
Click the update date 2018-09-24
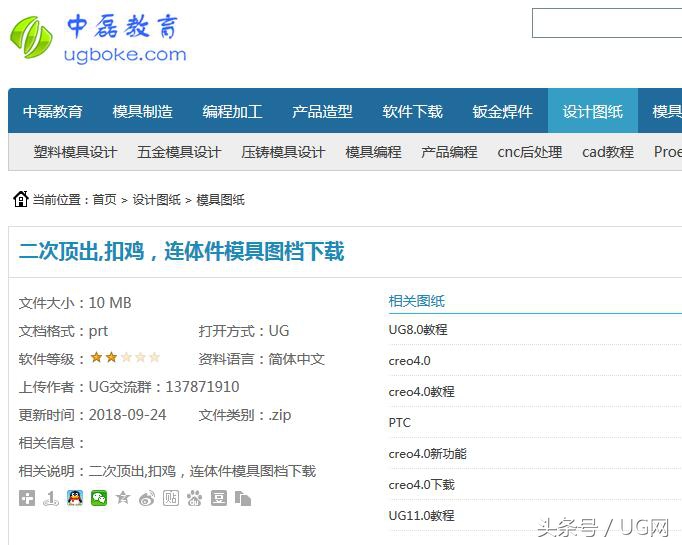point(127,415)
